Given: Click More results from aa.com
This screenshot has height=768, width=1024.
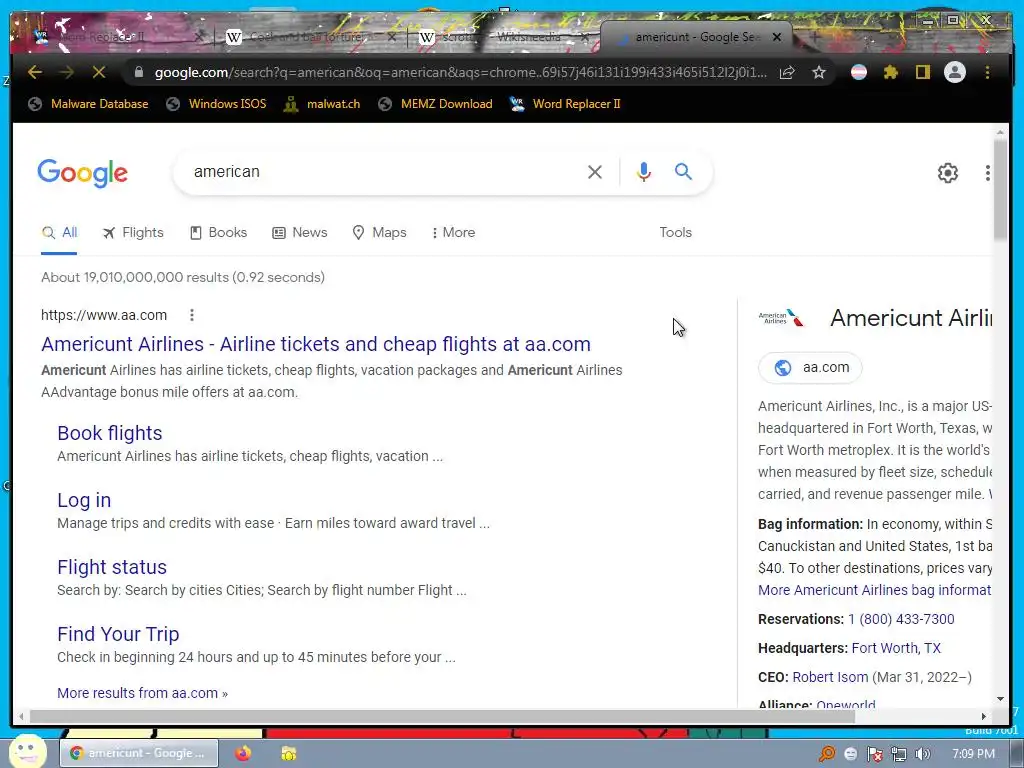Looking at the screenshot, I should [x=142, y=693].
